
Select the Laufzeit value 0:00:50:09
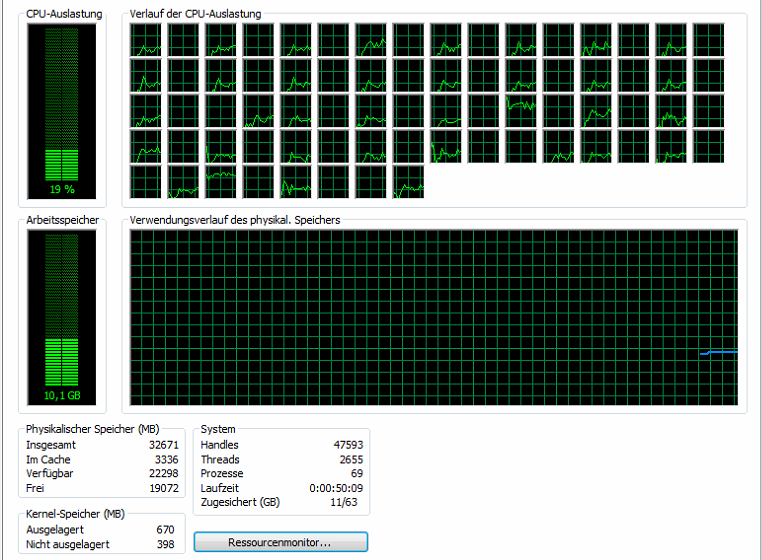tap(336, 488)
